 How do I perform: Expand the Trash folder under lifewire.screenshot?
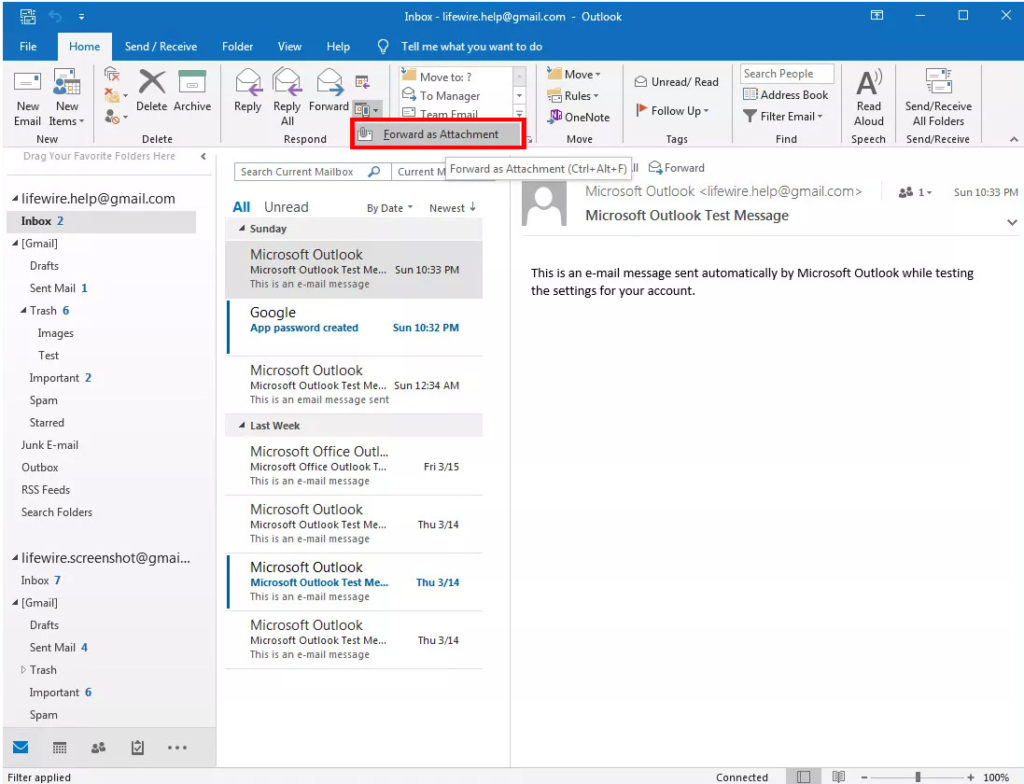pos(24,670)
